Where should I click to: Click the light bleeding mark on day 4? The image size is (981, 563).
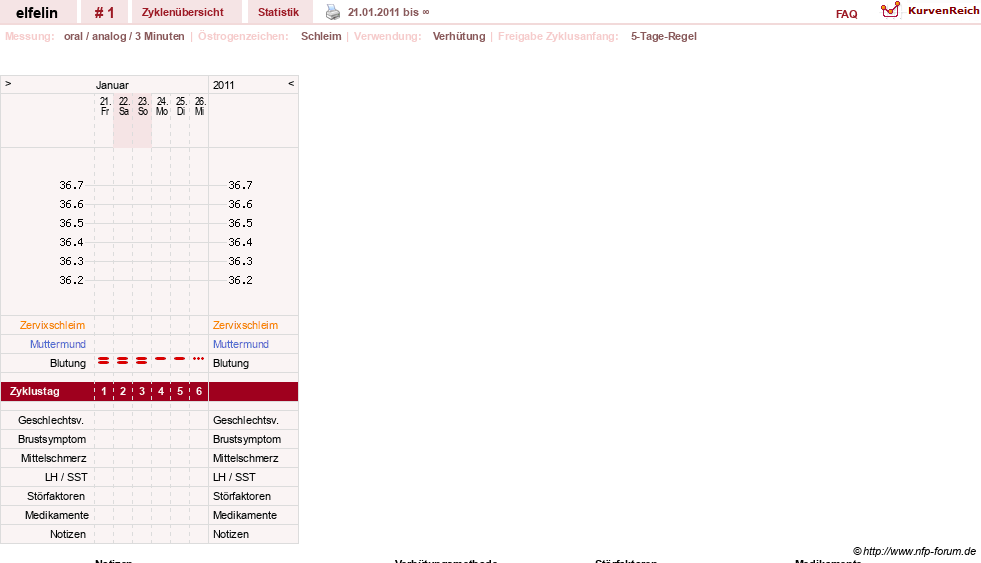tap(161, 358)
